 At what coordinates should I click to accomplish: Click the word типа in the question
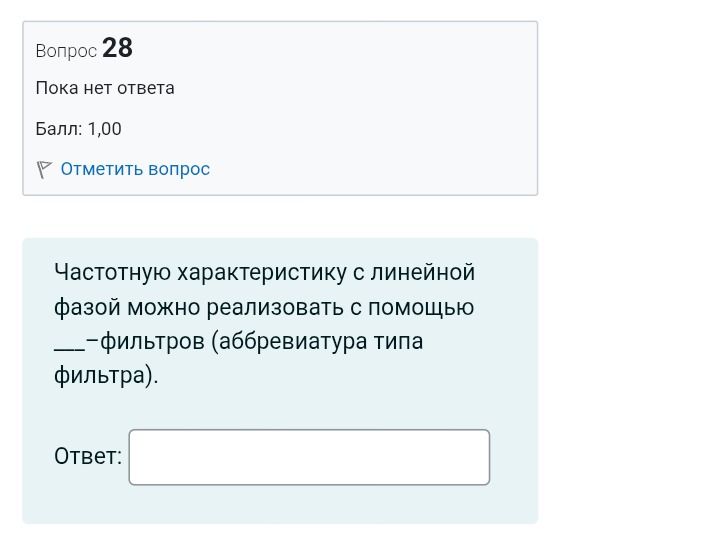(398, 341)
